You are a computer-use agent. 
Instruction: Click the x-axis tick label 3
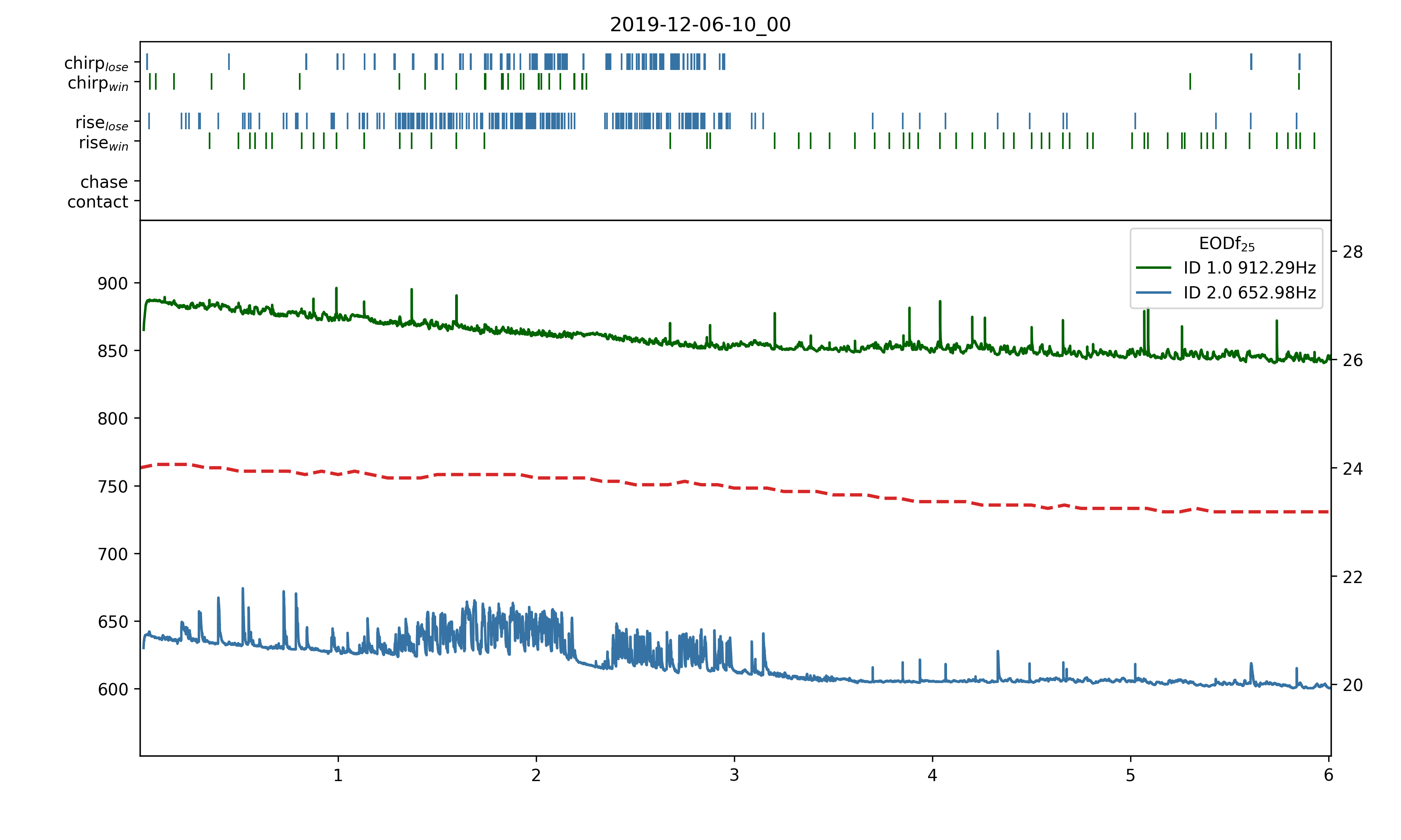[x=734, y=776]
